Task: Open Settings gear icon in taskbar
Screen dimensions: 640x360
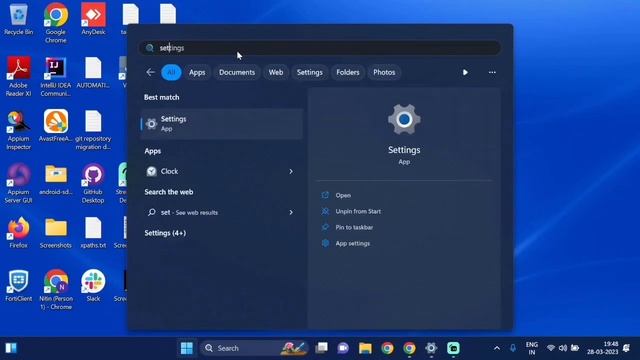Action: [x=431, y=348]
